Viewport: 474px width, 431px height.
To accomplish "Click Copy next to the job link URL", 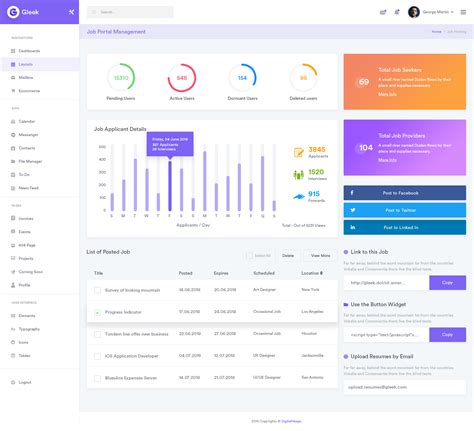I will click(x=447, y=282).
